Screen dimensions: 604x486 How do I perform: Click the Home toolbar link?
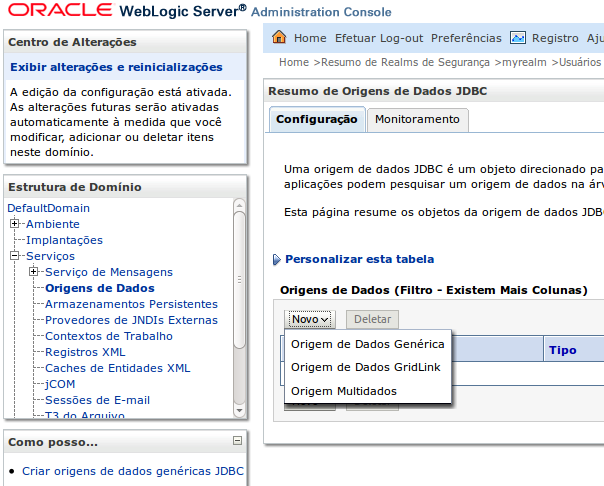(x=310, y=38)
